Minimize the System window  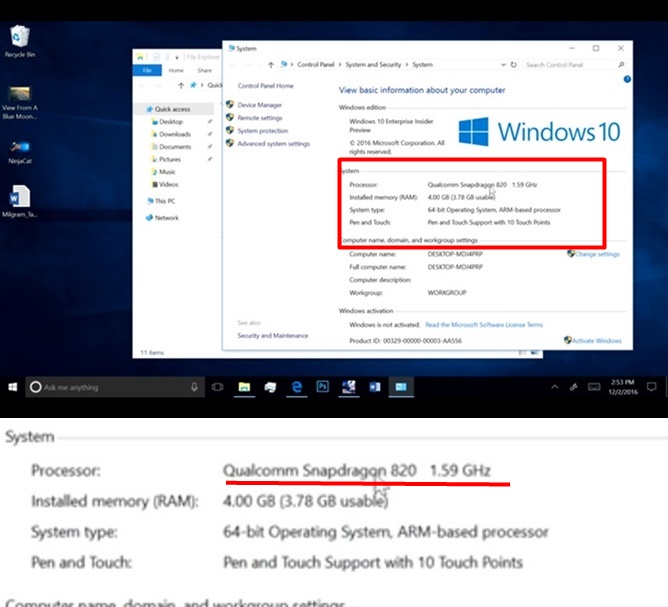pos(572,48)
